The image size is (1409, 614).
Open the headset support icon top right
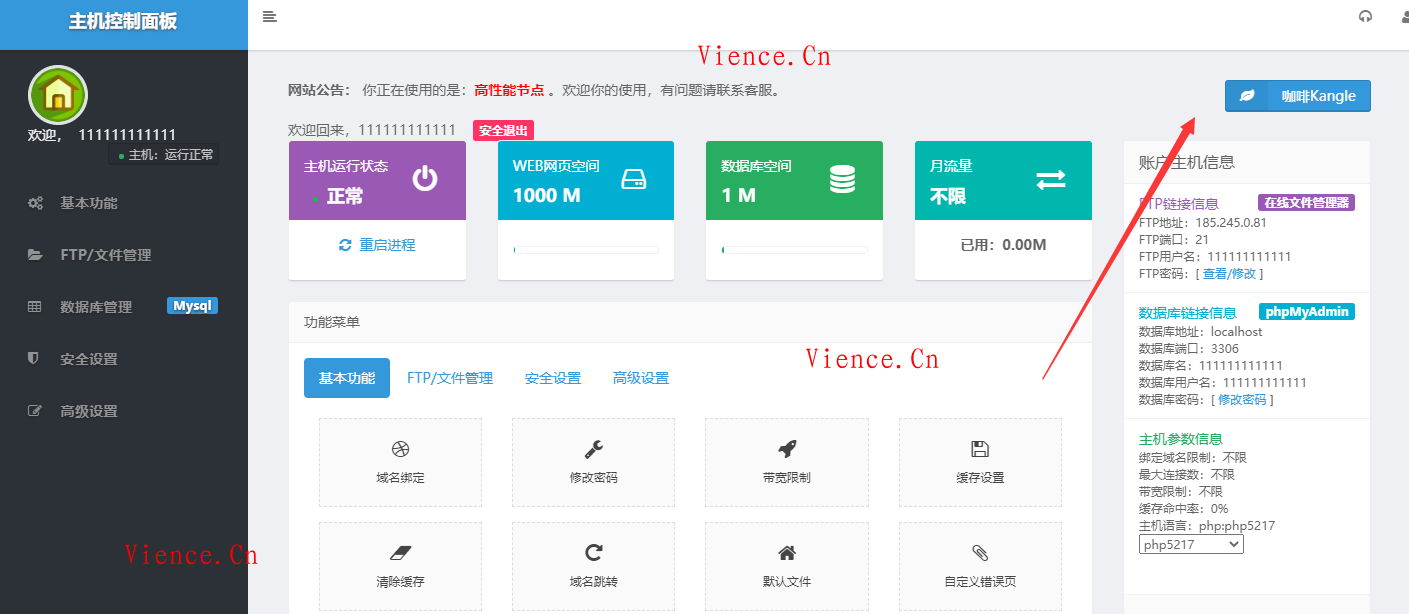pos(1365,16)
